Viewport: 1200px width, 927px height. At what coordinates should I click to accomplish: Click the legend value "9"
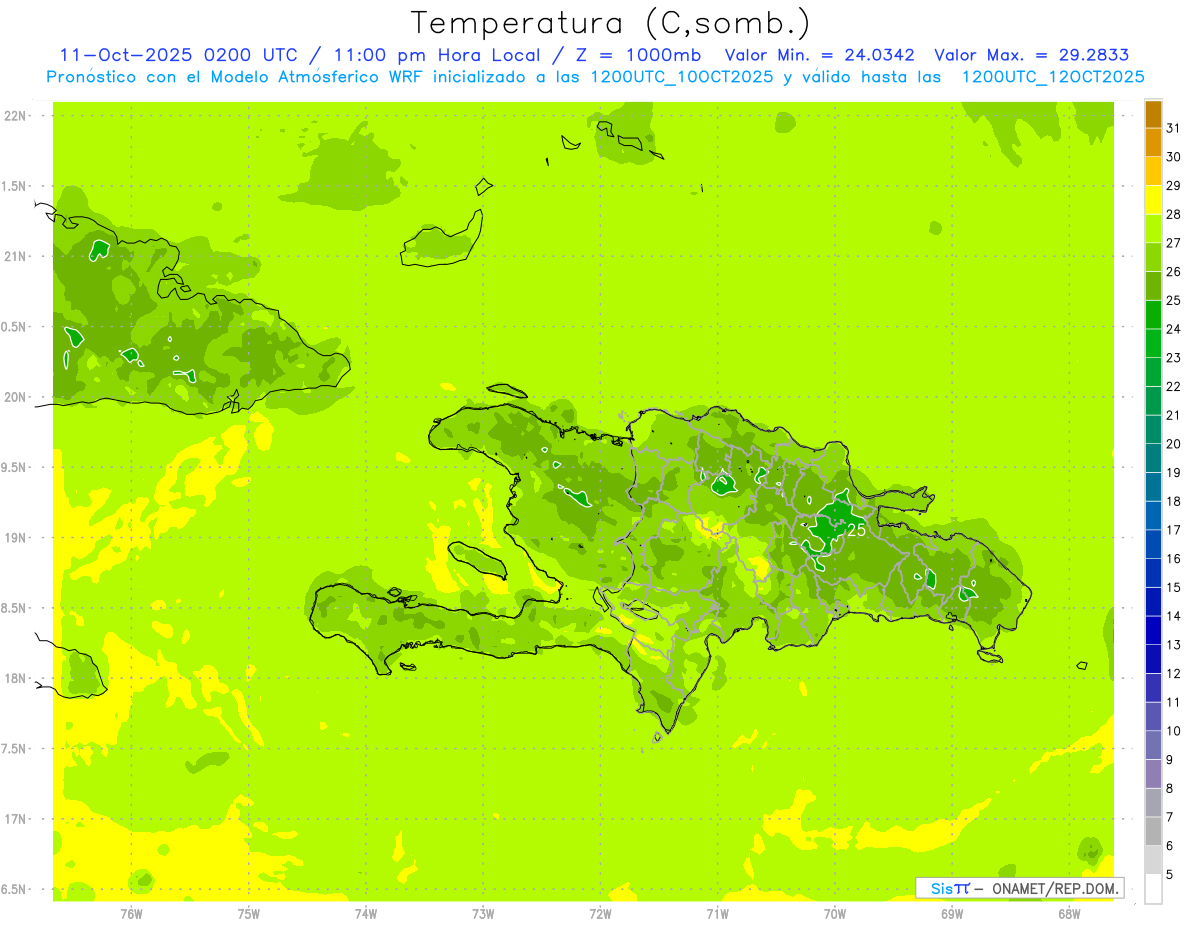(1170, 760)
